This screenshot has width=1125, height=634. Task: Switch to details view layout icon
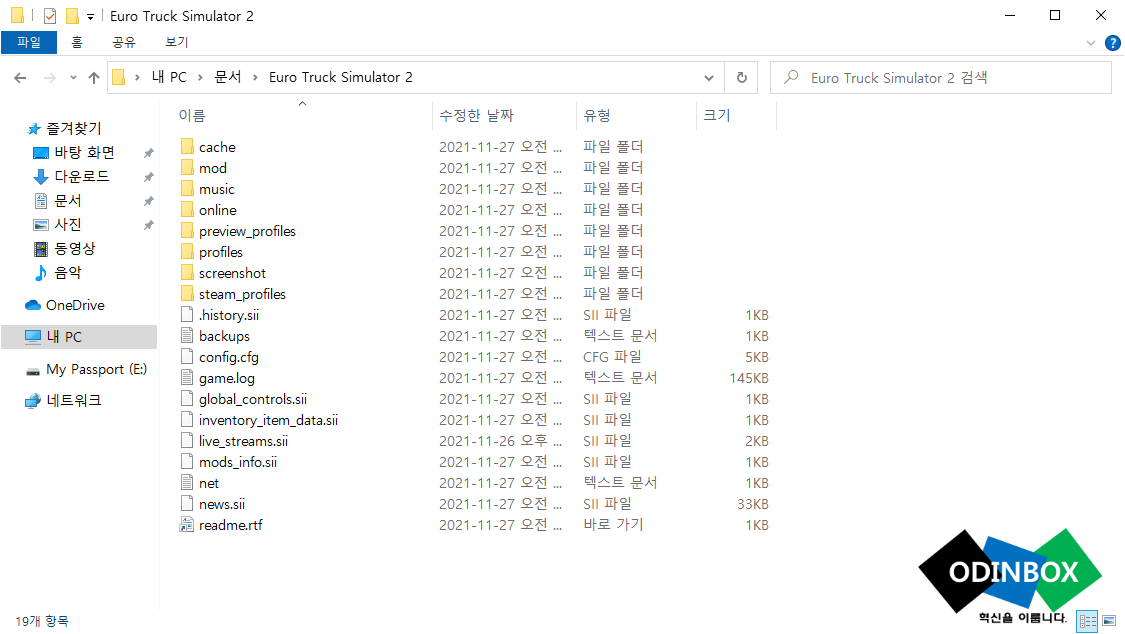pos(1088,621)
